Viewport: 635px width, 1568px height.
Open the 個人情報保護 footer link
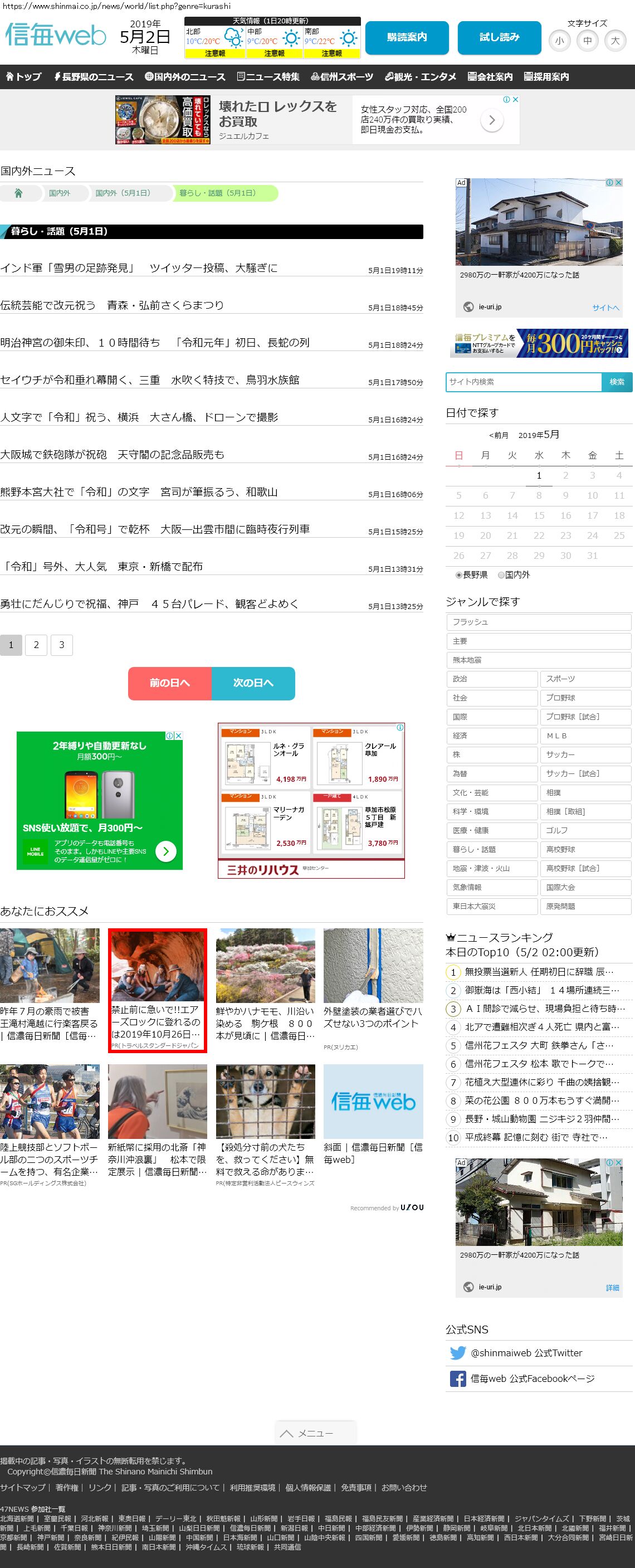tap(309, 1487)
